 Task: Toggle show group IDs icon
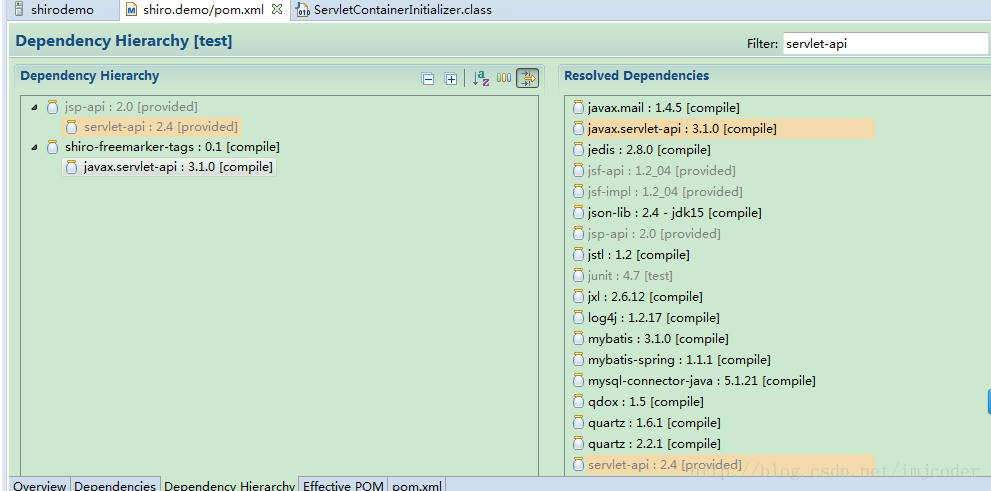click(x=504, y=78)
